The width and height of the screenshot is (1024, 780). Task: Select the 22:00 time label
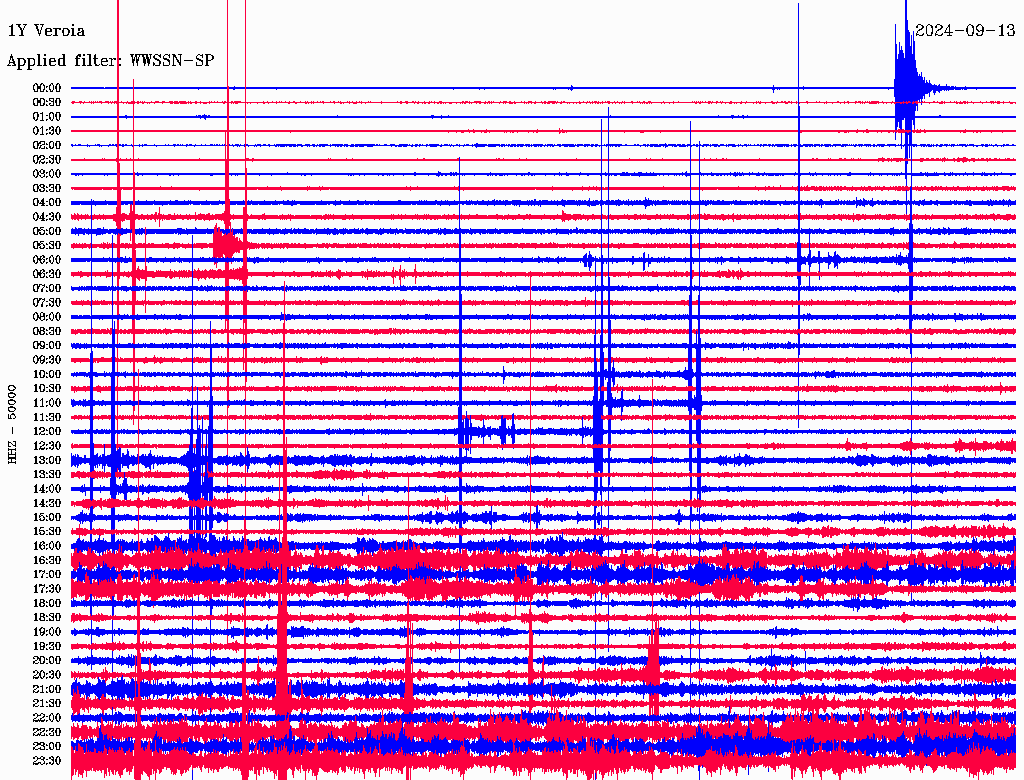47,718
